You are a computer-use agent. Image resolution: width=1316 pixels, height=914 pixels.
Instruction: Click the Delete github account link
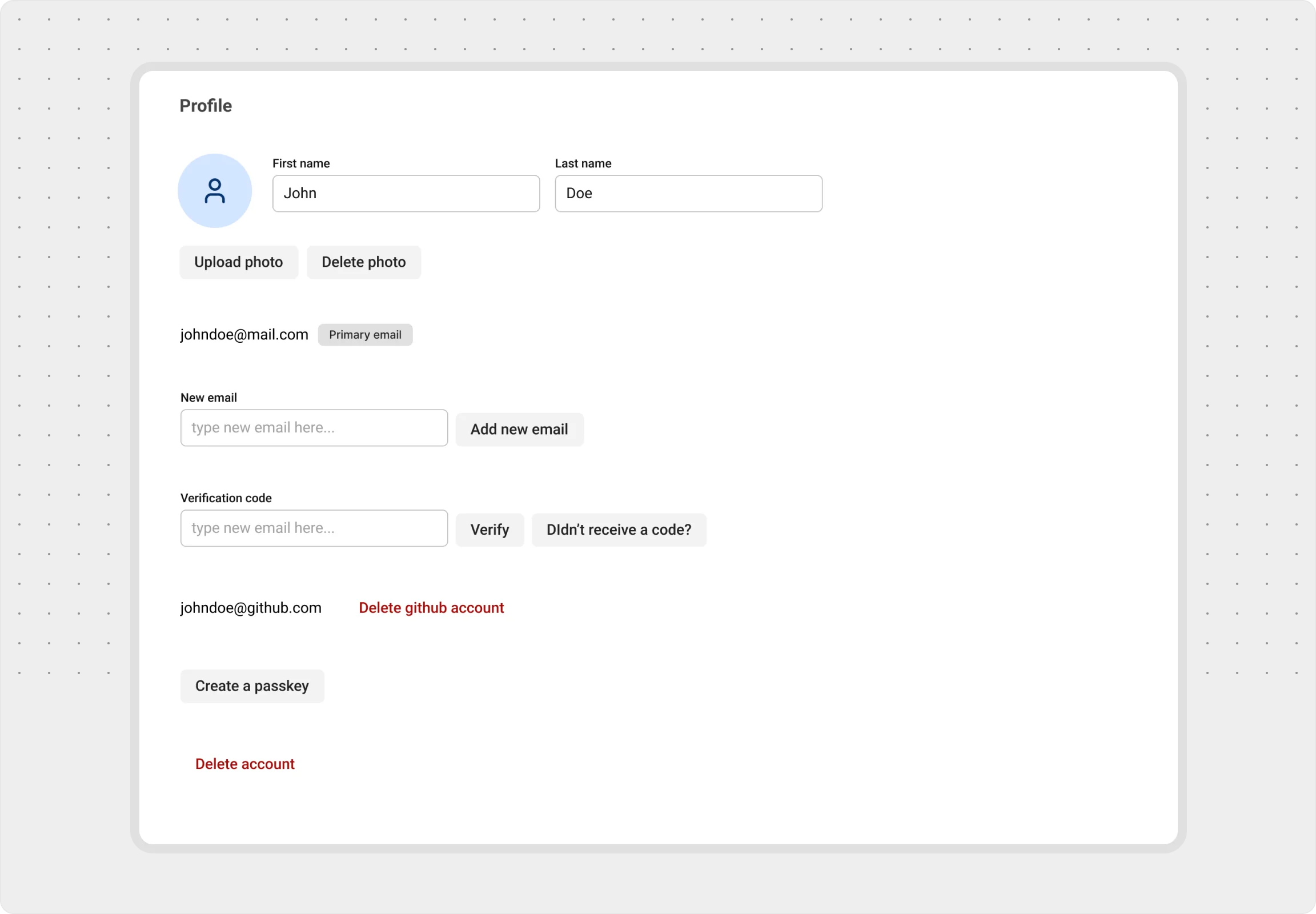[x=431, y=608]
